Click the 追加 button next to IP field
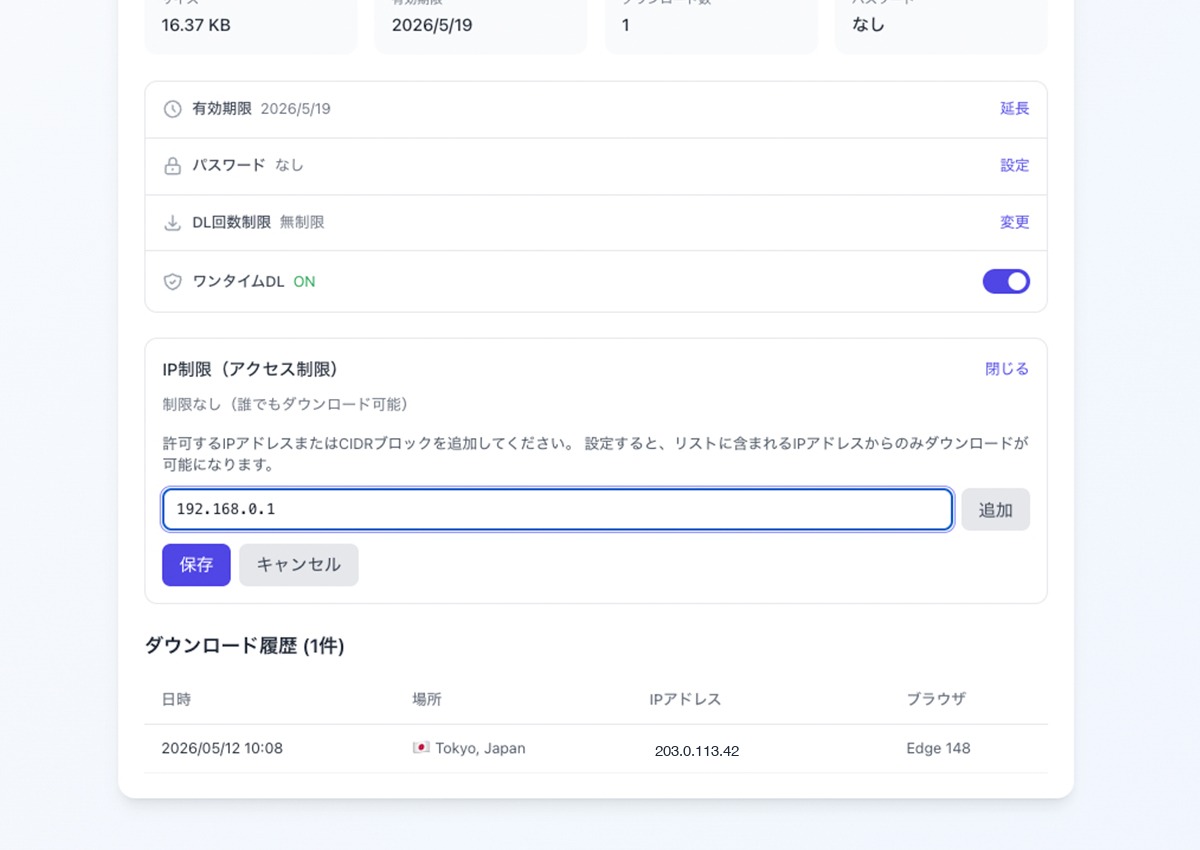Screen dimensions: 1200x850 click(x=996, y=510)
